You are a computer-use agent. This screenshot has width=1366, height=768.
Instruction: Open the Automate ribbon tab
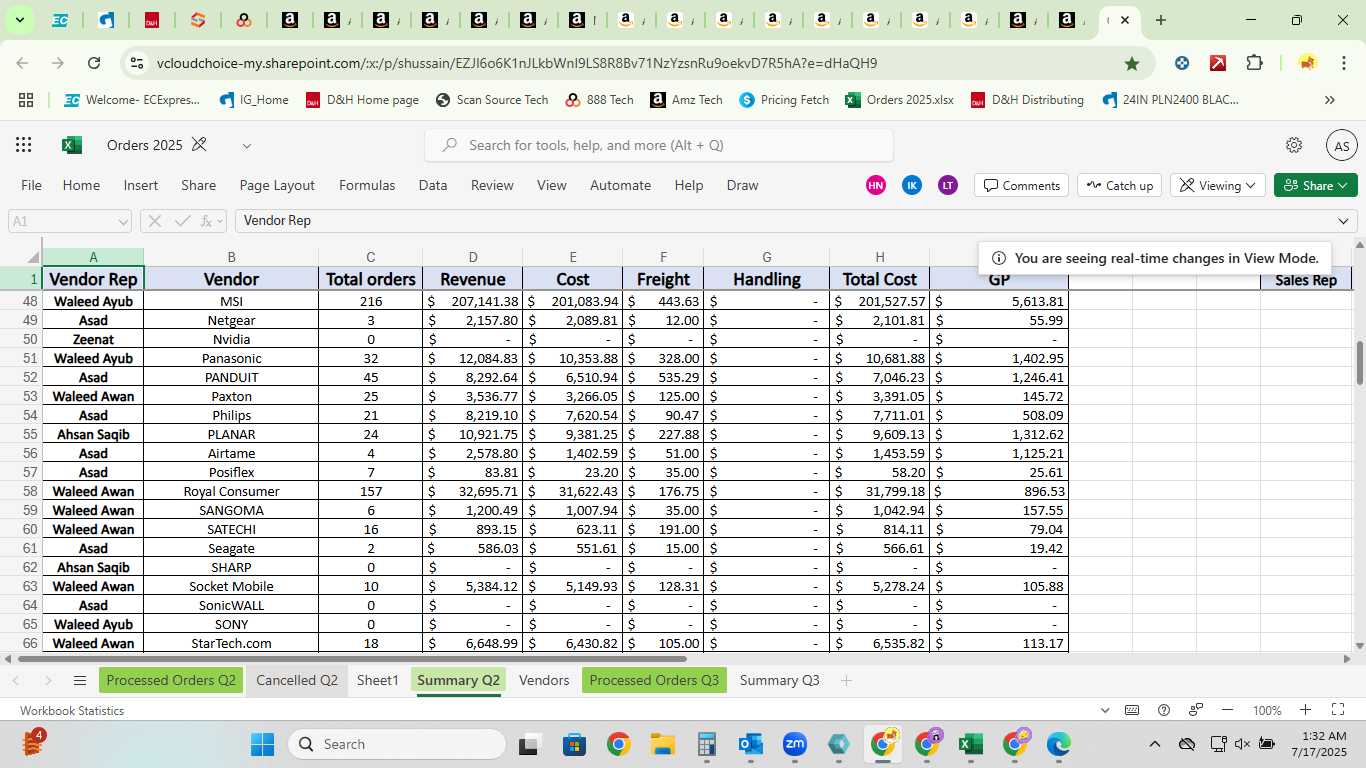coord(620,185)
